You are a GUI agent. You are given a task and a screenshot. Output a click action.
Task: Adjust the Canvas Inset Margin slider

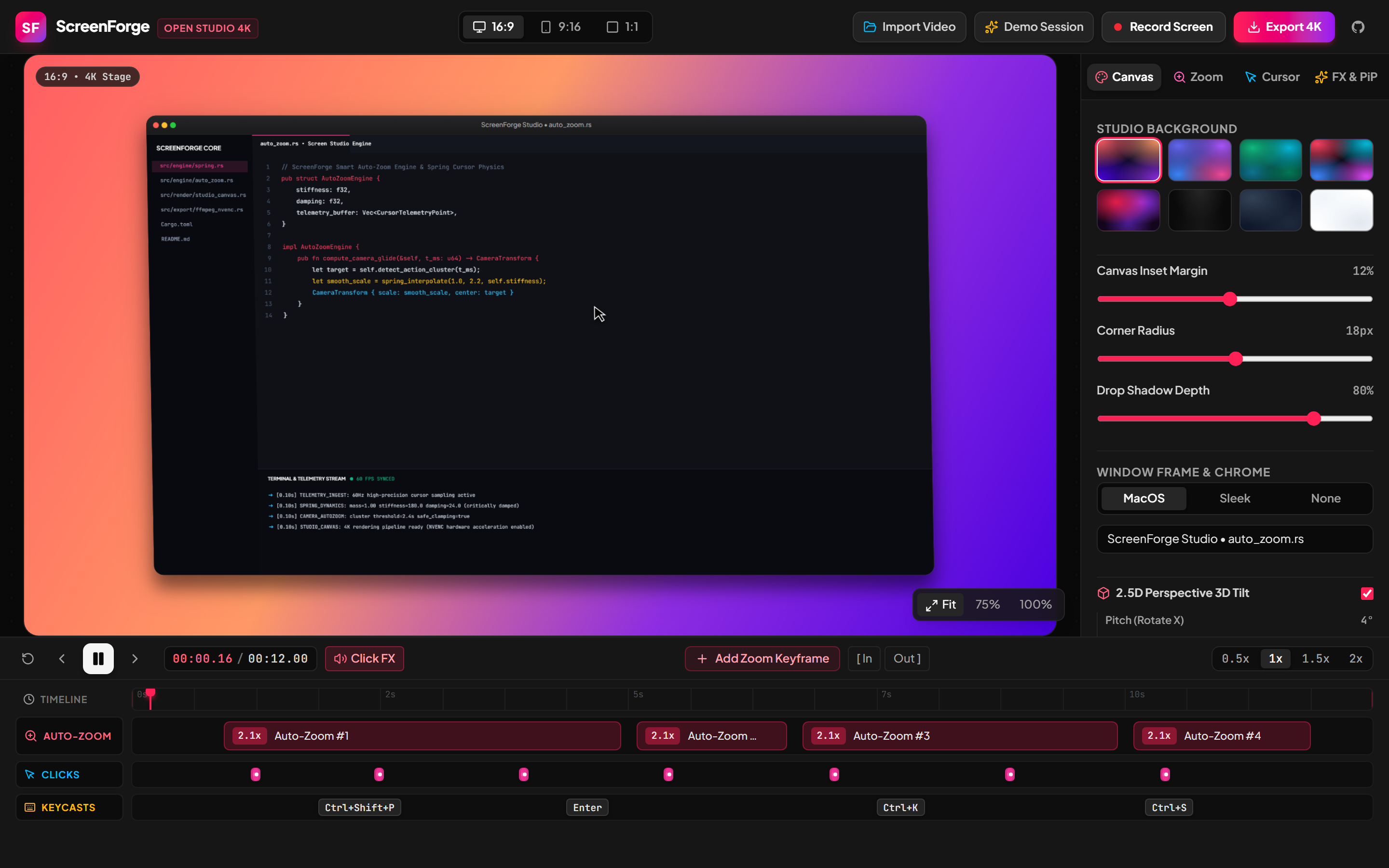tap(1235, 299)
